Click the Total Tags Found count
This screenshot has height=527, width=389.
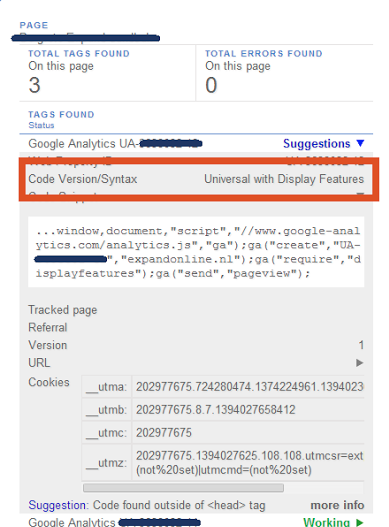34,85
